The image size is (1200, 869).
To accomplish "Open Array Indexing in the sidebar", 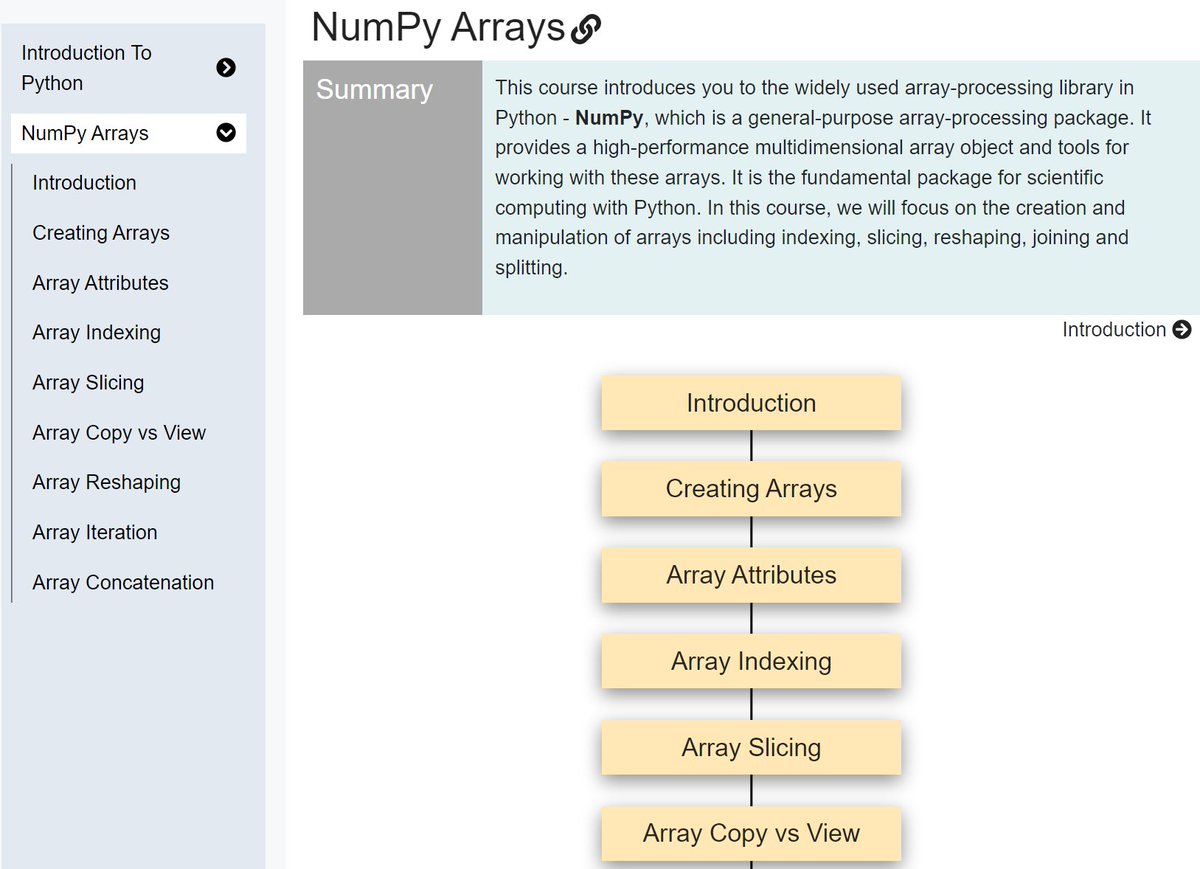I will pos(96,333).
